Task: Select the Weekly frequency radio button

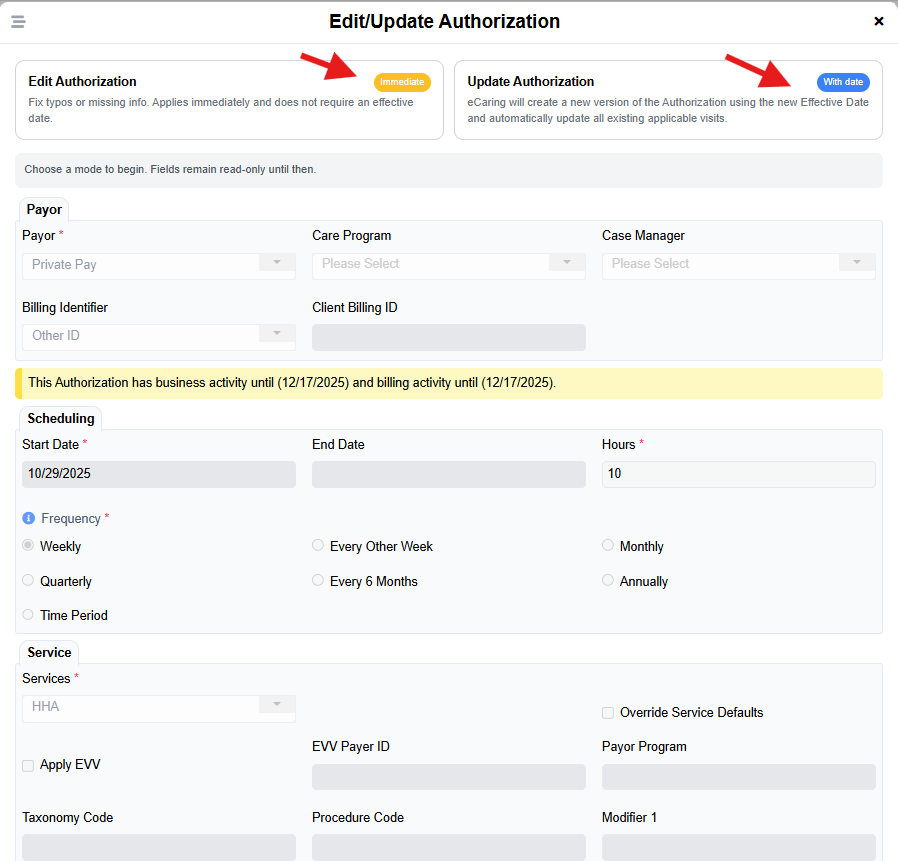Action: click(x=28, y=546)
